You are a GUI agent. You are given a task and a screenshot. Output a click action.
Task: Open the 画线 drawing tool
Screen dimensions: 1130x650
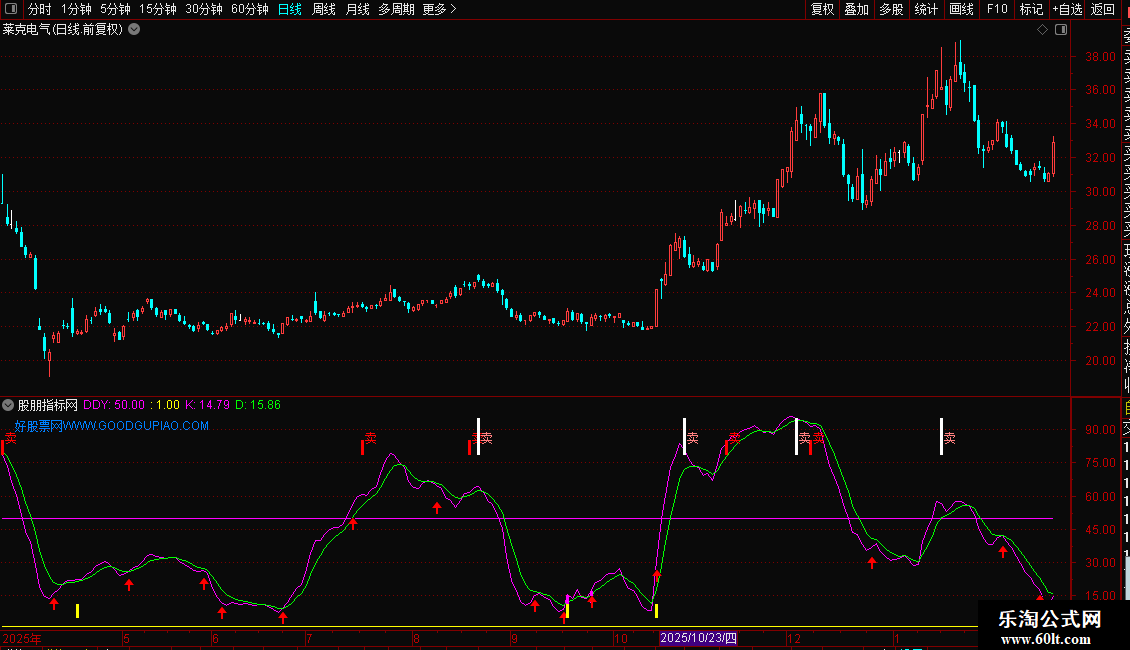961,9
